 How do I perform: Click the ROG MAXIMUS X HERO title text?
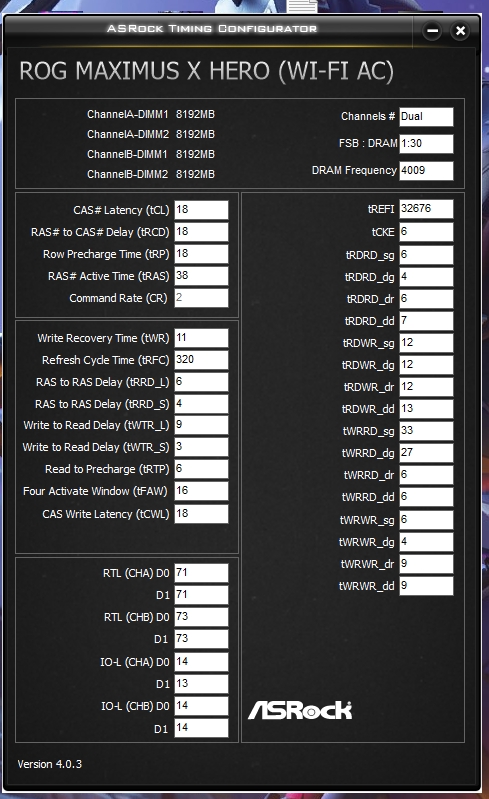click(x=206, y=71)
